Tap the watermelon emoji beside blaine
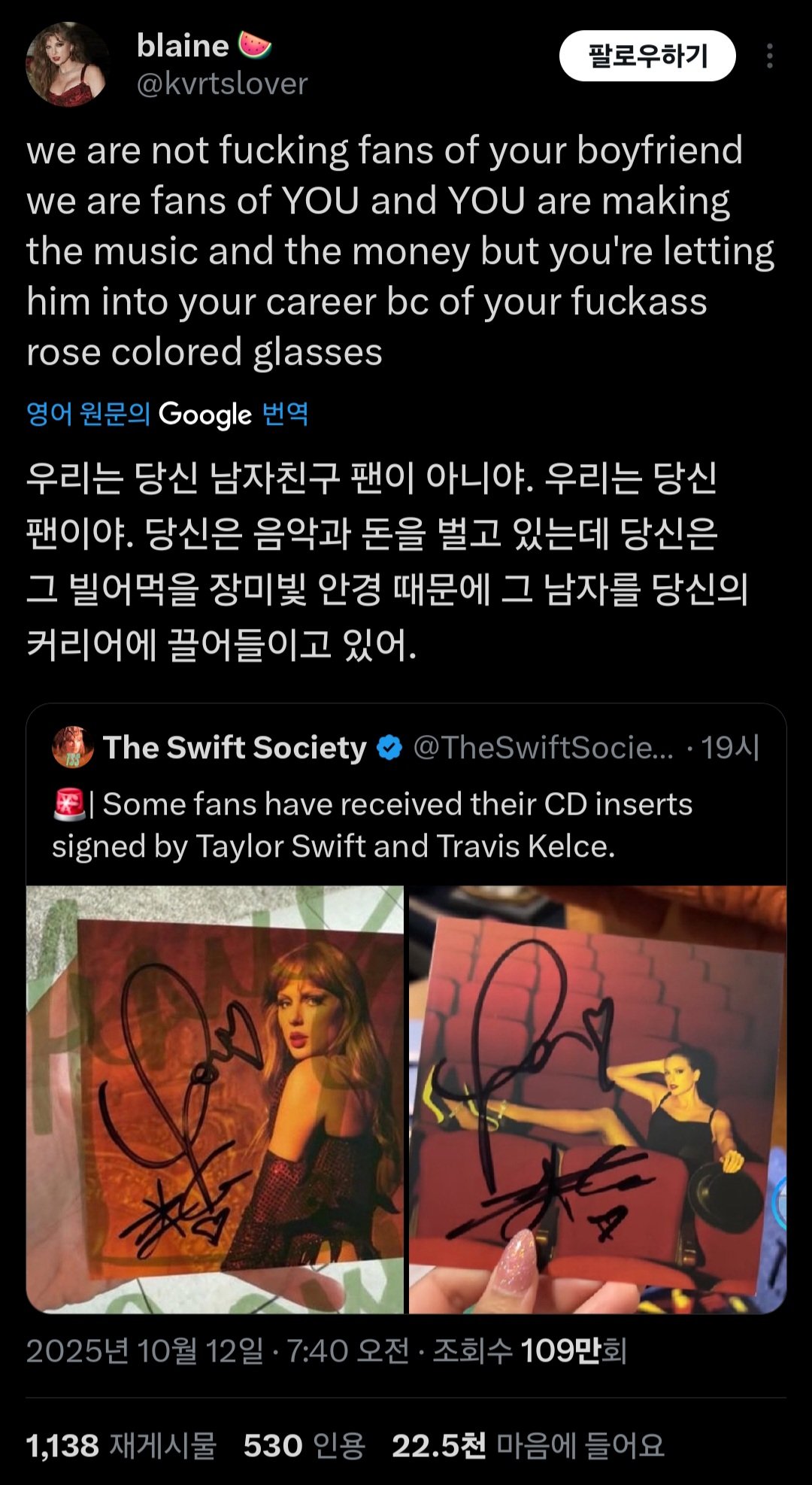Viewport: 812px width, 1485px height. pos(255,45)
